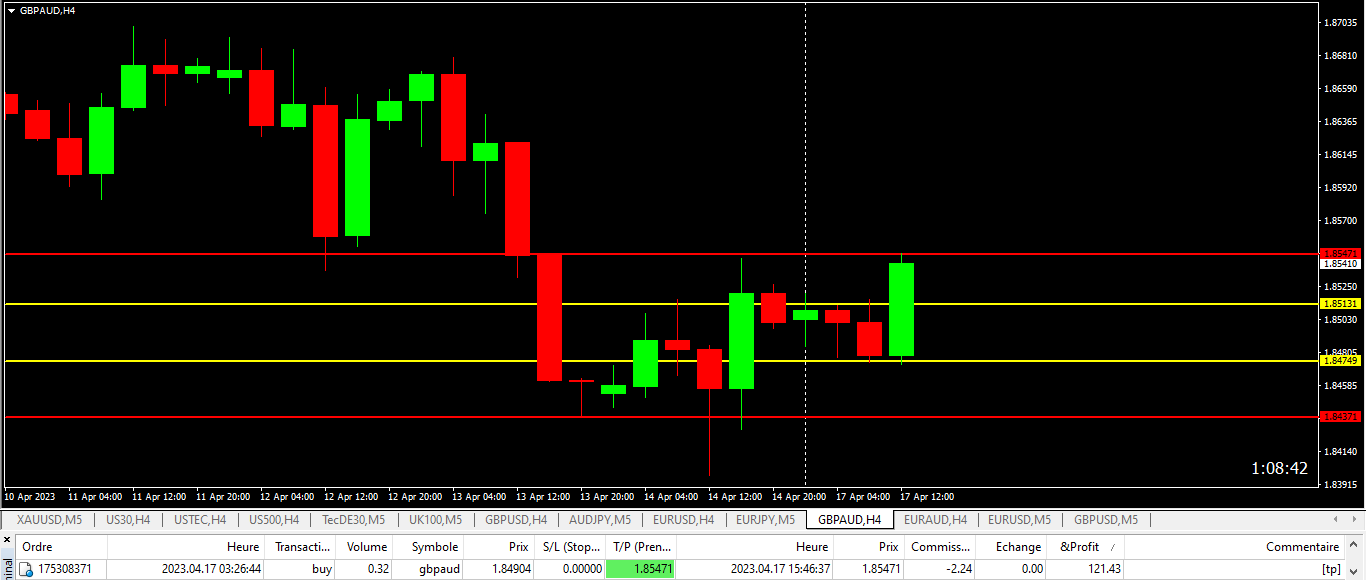1366x580 pixels.
Task: Sort by the open Prix column after Symbole
Action: click(498, 547)
